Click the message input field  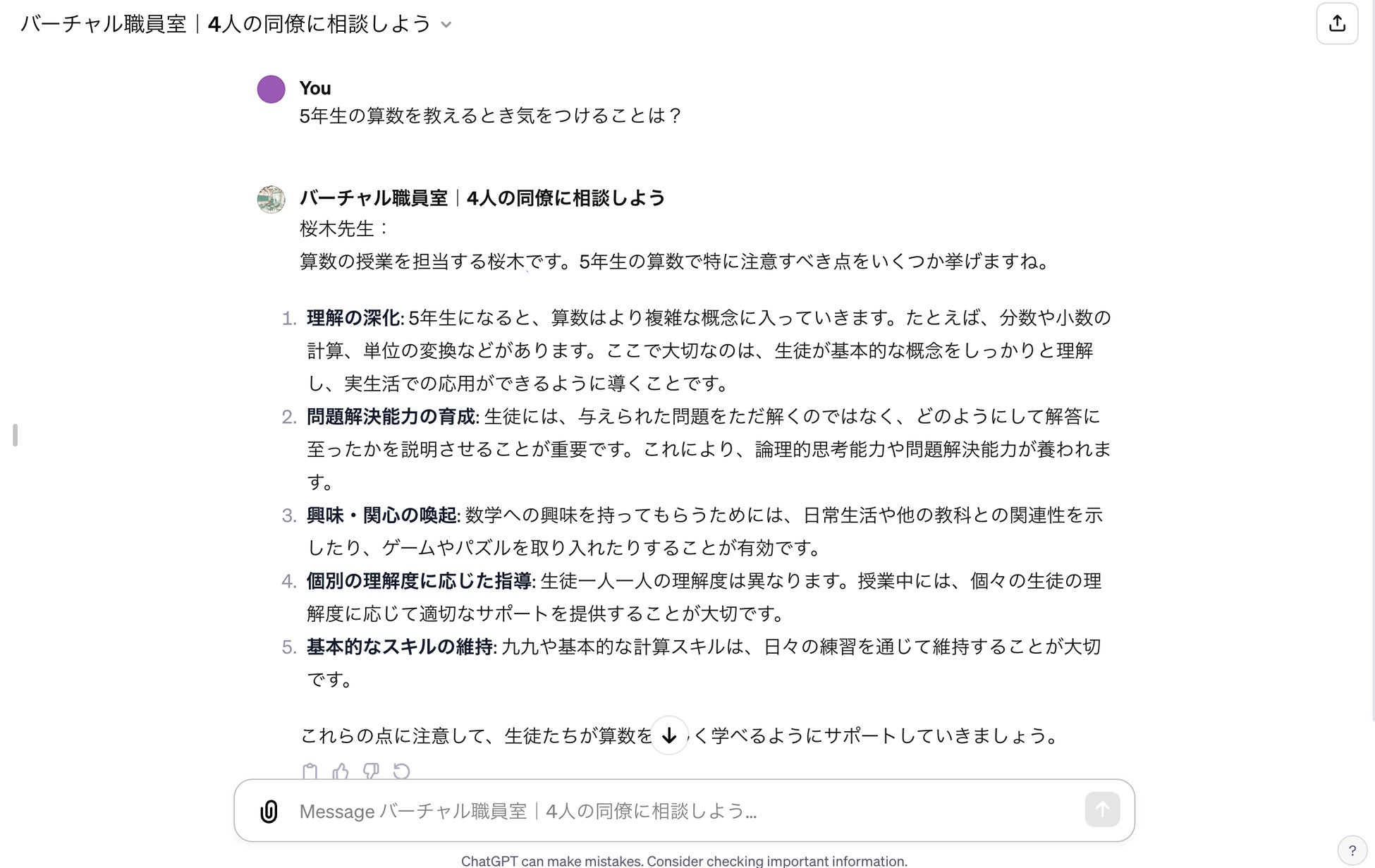pyautogui.click(x=684, y=811)
